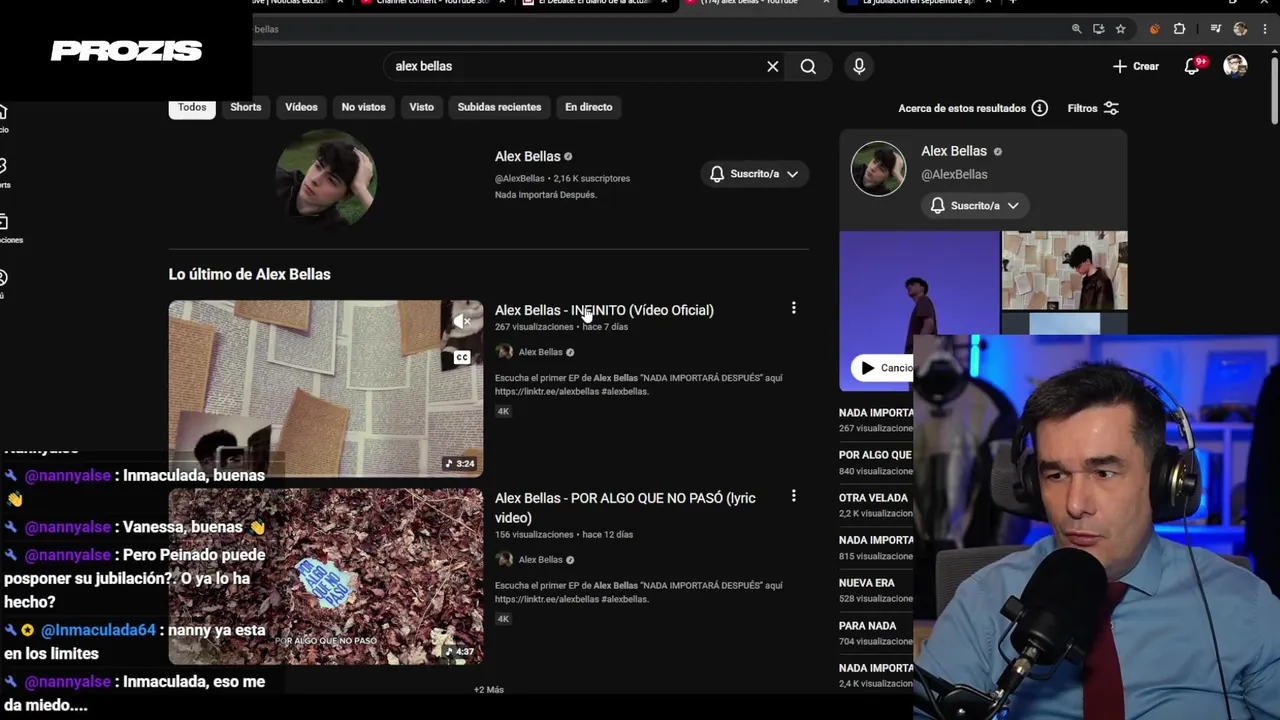Open the Filtros options
This screenshot has width=1280, height=720.
click(x=1093, y=108)
